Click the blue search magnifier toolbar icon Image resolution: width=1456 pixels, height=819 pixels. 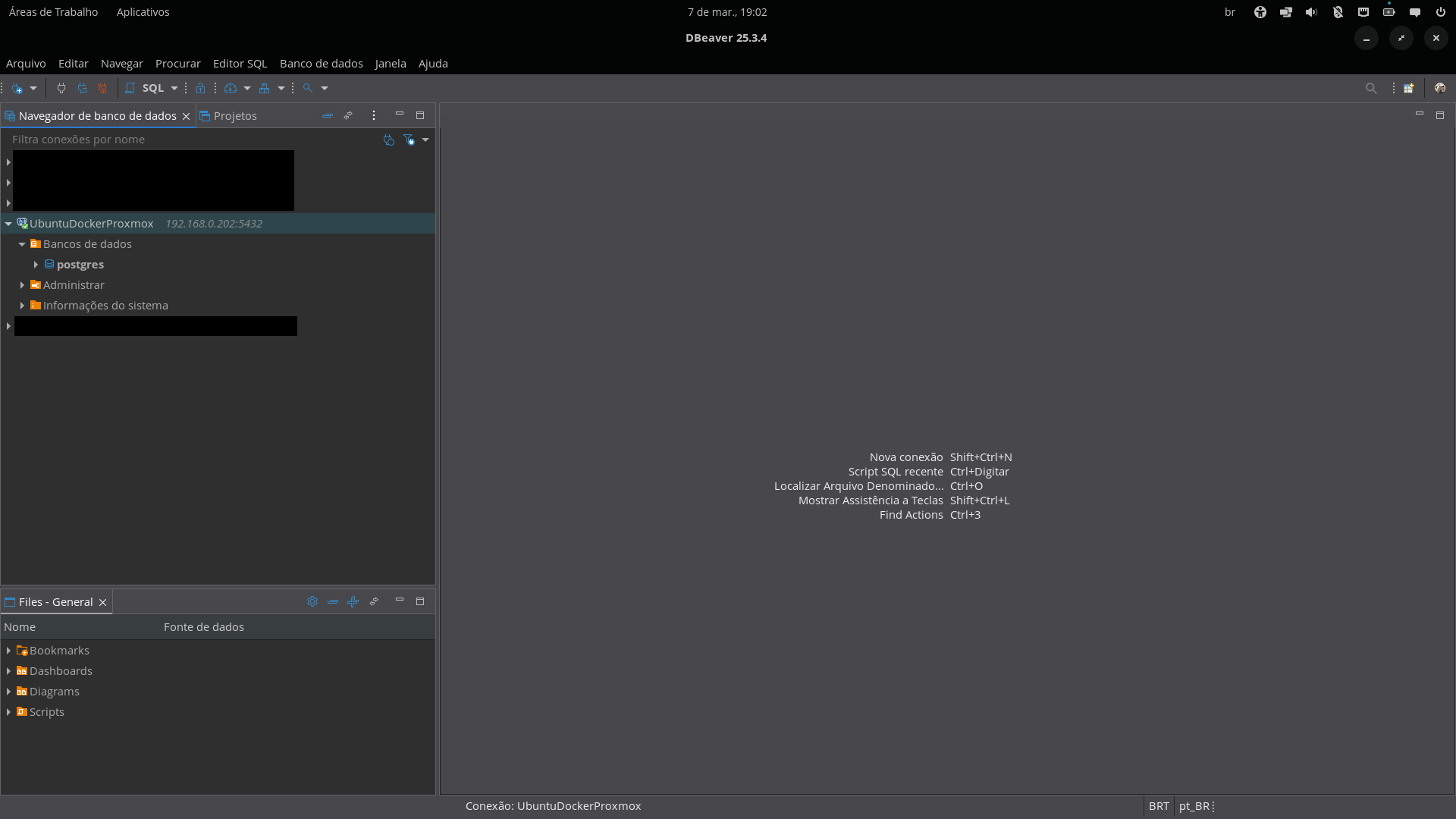tap(308, 88)
